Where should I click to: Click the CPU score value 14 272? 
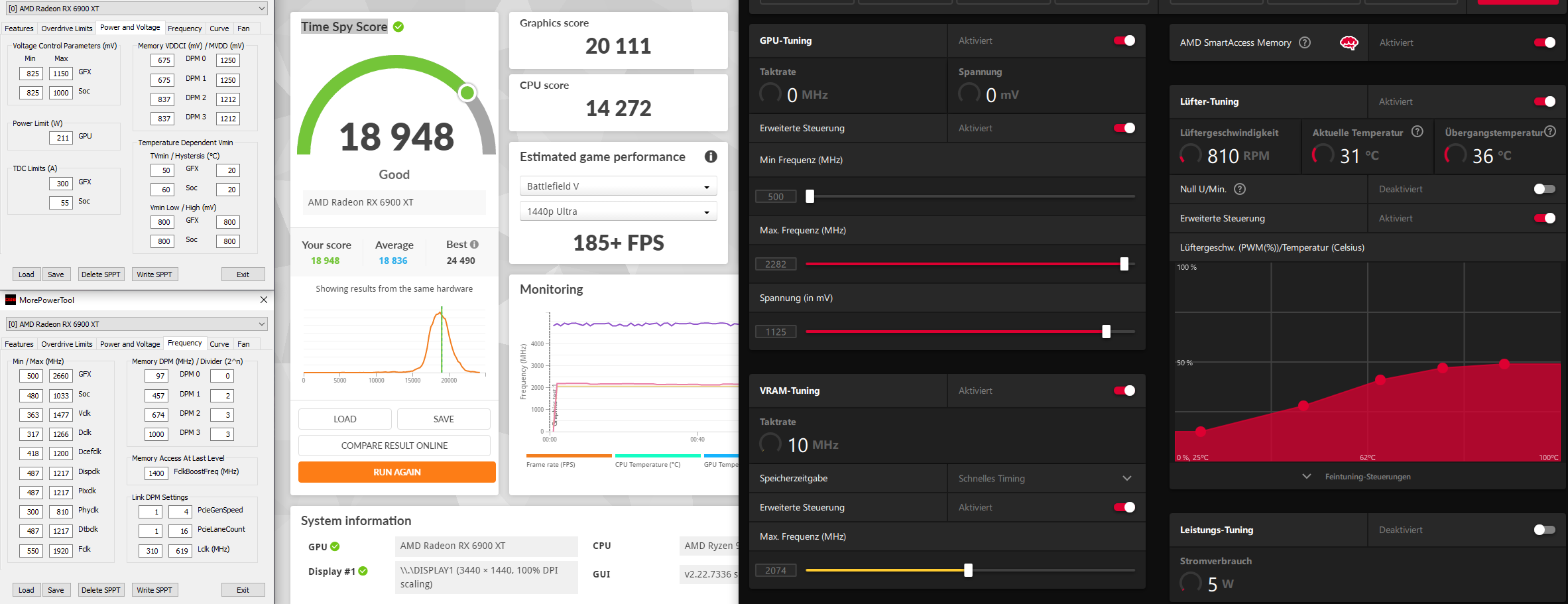point(618,108)
